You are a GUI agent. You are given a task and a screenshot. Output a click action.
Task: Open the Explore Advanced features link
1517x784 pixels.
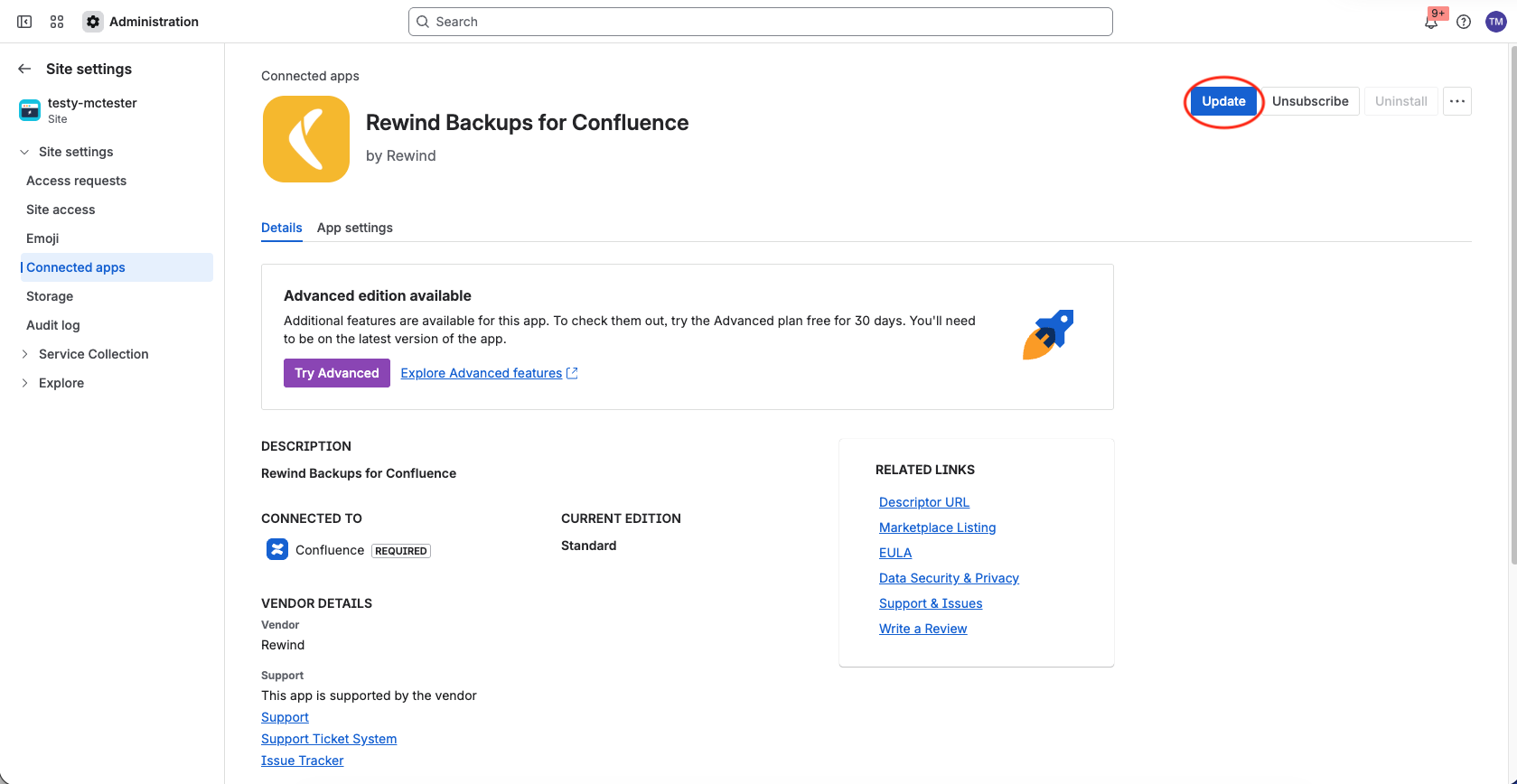[x=482, y=373]
